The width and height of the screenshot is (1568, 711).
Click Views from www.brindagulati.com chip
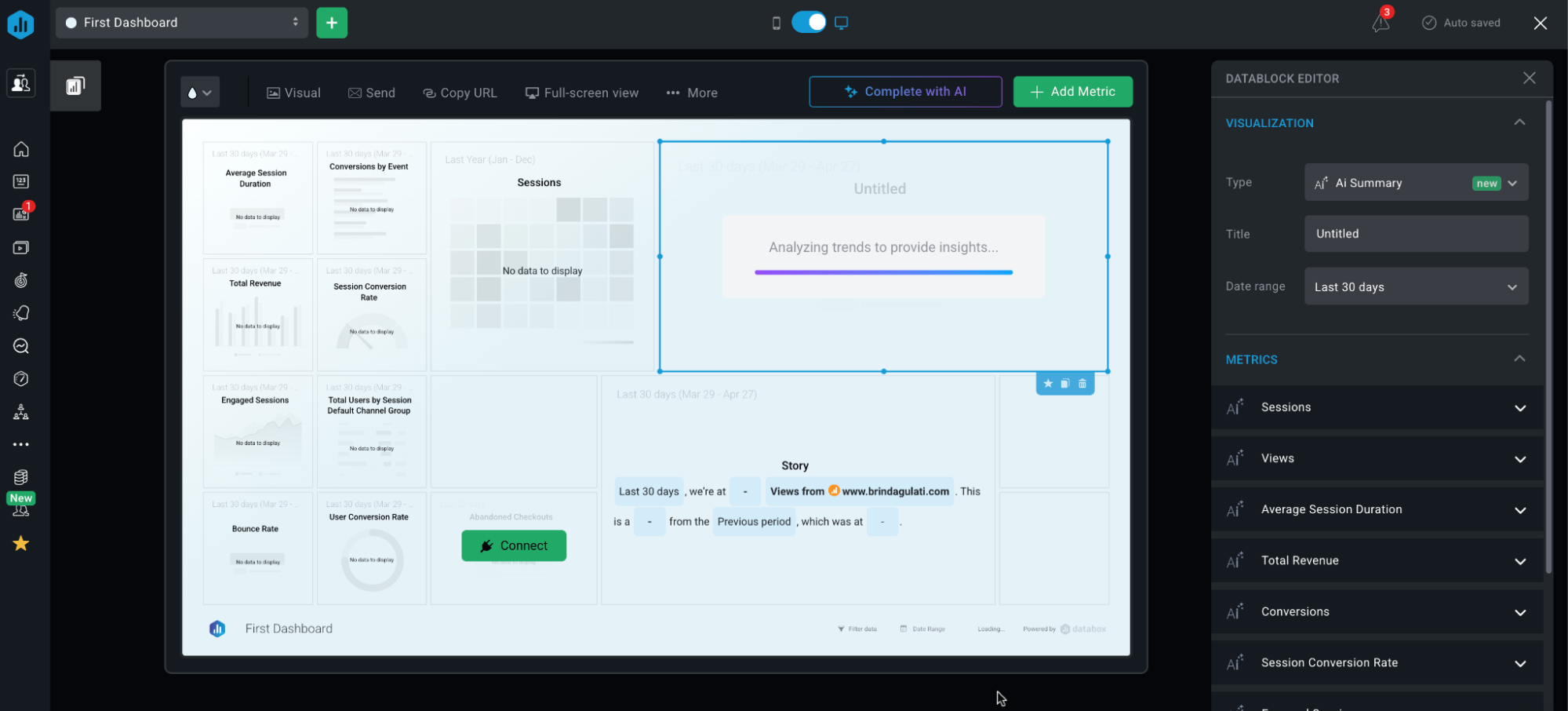860,491
